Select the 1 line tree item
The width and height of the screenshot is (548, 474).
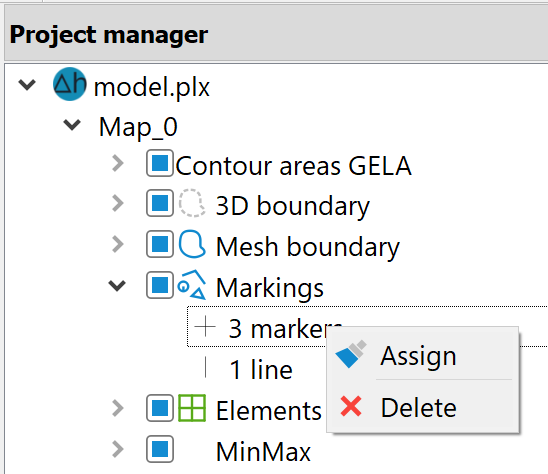point(261,369)
